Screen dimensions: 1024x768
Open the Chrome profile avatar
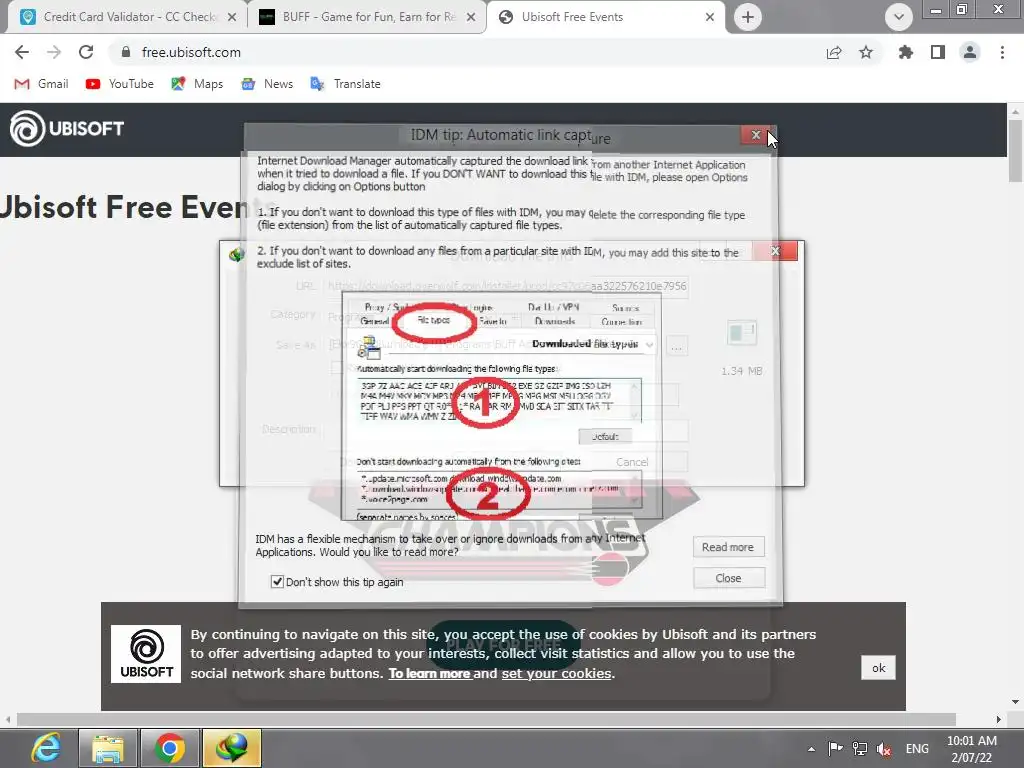(x=970, y=52)
